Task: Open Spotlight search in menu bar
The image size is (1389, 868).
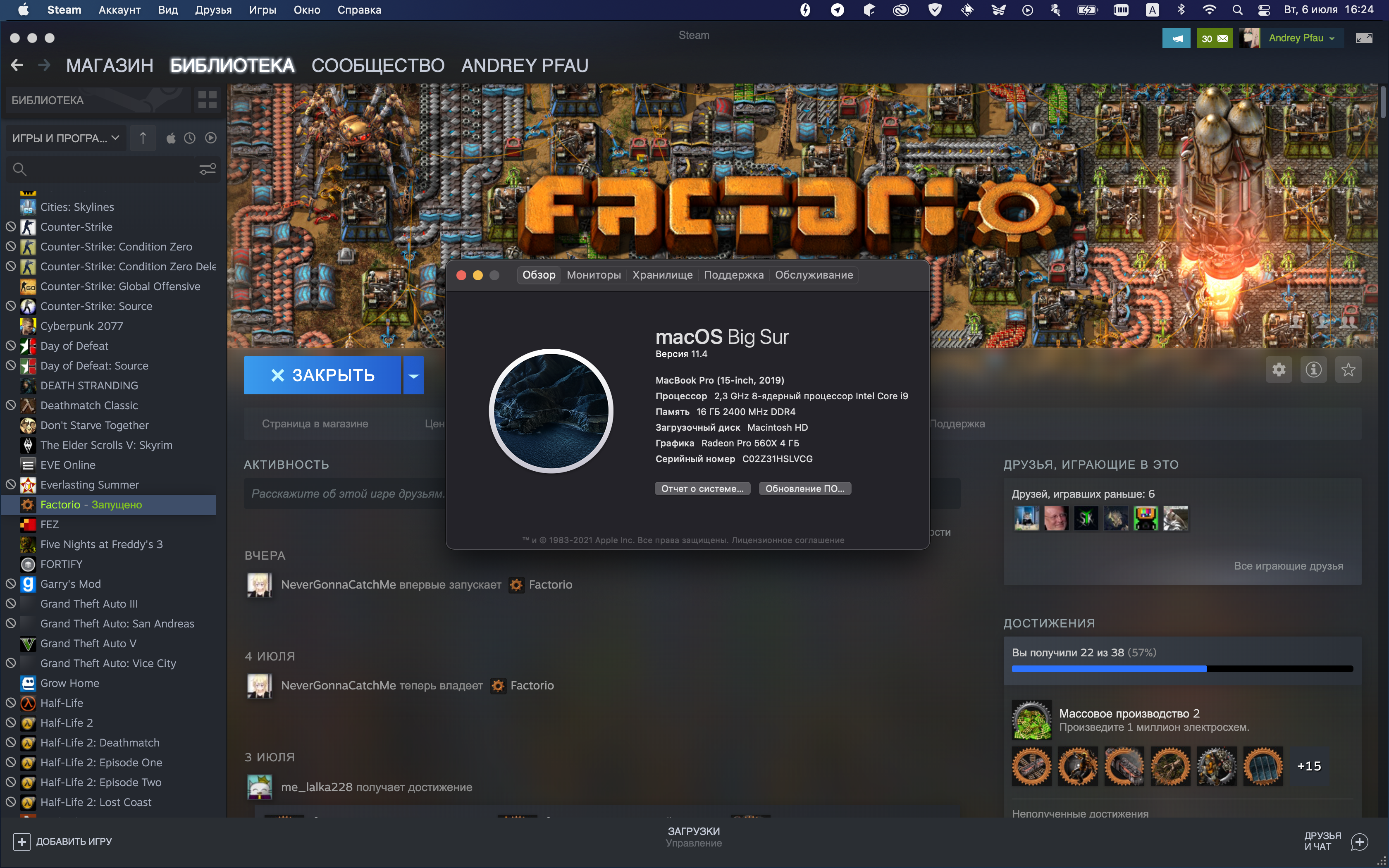Action: (x=1237, y=10)
